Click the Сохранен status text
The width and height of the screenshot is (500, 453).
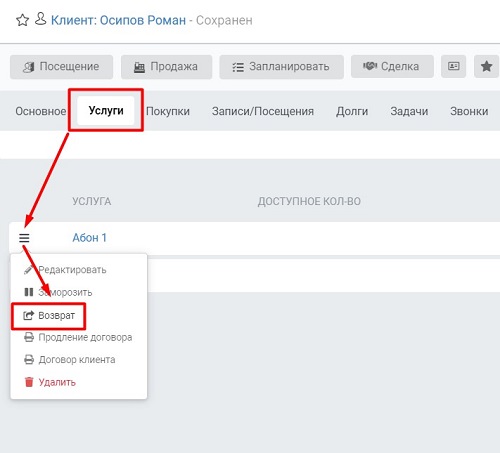(224, 20)
